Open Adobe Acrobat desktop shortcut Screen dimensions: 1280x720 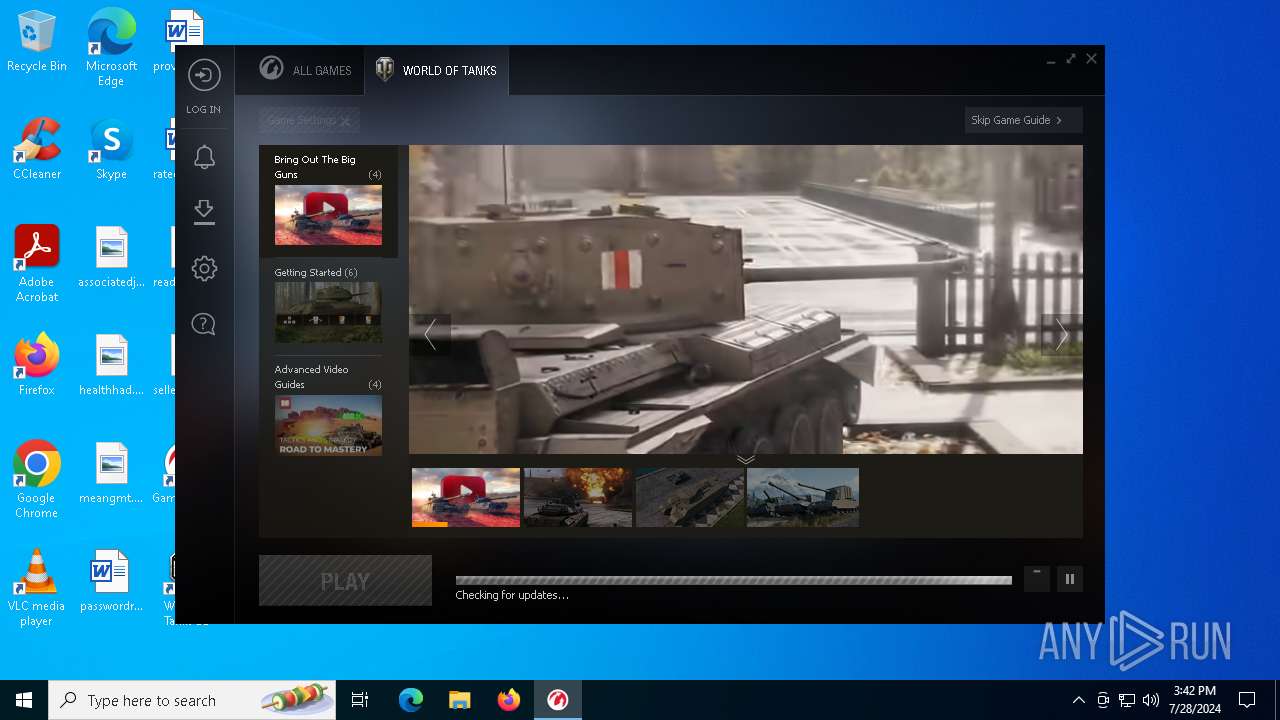[37, 264]
